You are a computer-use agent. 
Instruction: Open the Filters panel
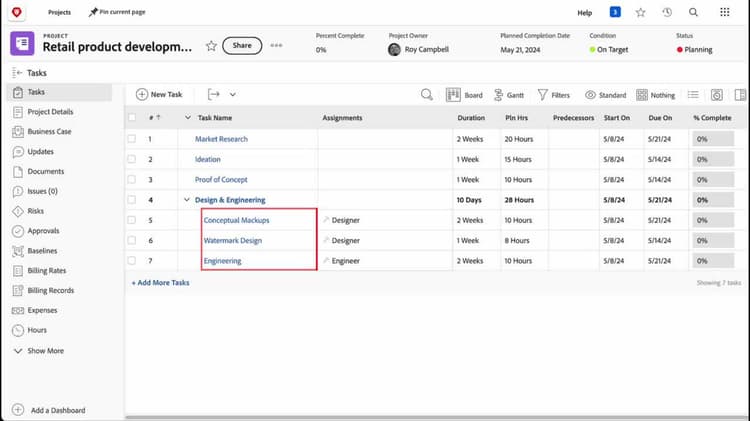pos(554,95)
